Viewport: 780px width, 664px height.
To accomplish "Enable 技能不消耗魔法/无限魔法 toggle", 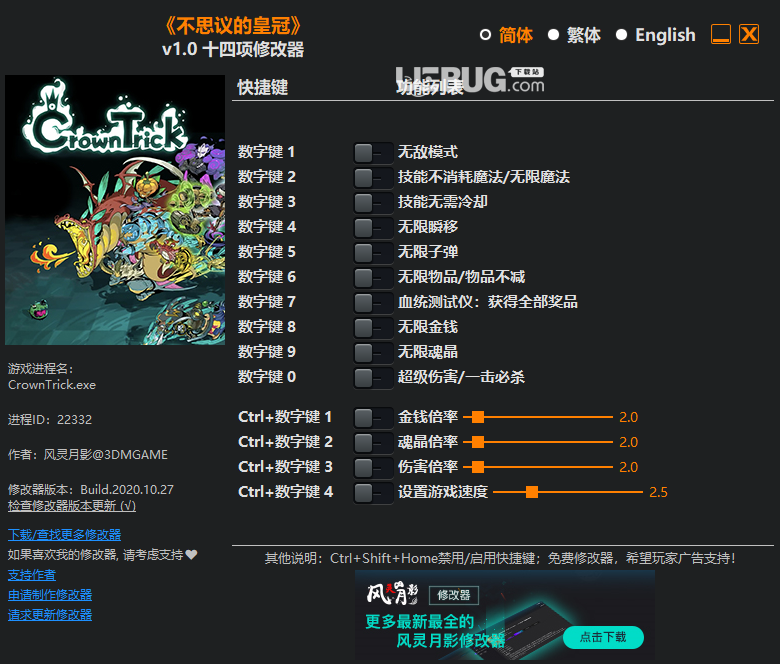I will pyautogui.click(x=373, y=178).
